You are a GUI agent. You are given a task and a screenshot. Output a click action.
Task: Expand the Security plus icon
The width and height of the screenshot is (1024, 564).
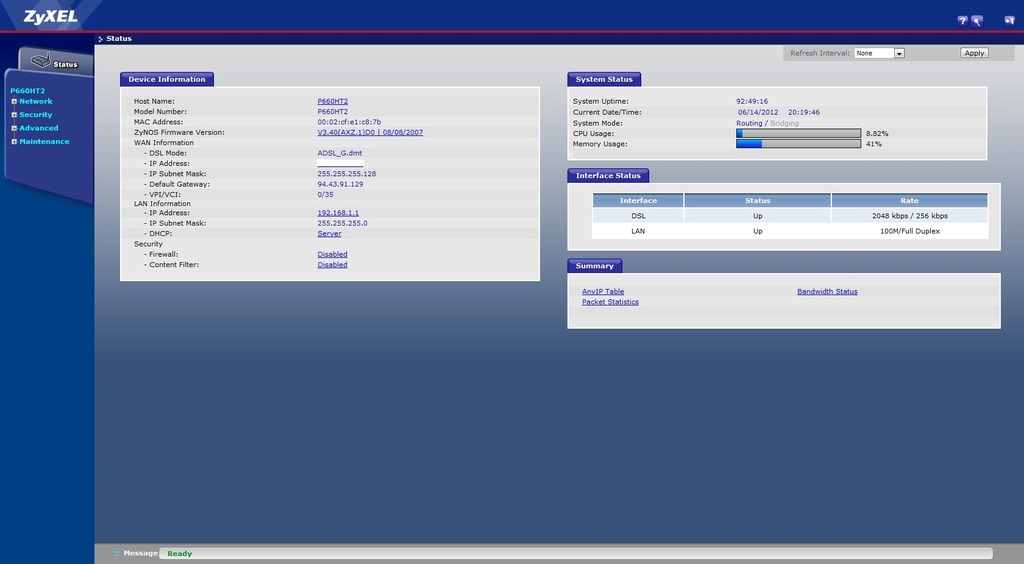click(x=14, y=115)
